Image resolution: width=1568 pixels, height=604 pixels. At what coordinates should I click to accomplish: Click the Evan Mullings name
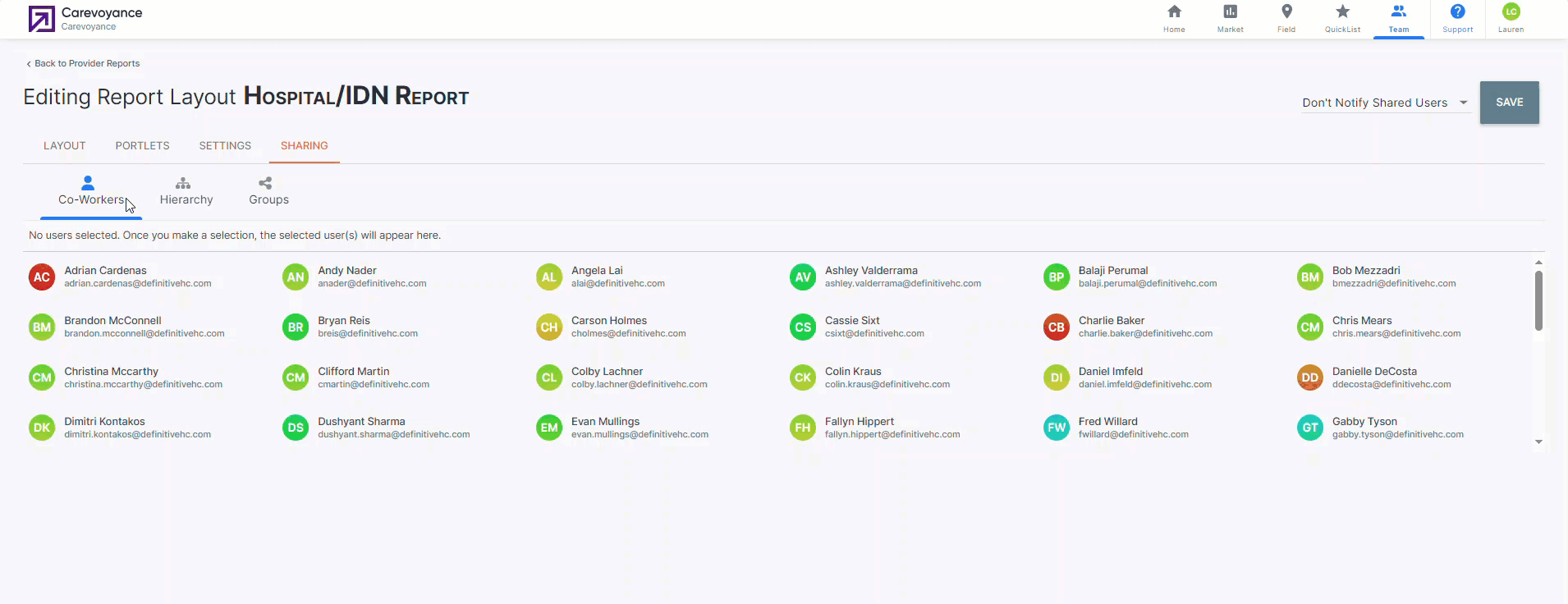(606, 422)
